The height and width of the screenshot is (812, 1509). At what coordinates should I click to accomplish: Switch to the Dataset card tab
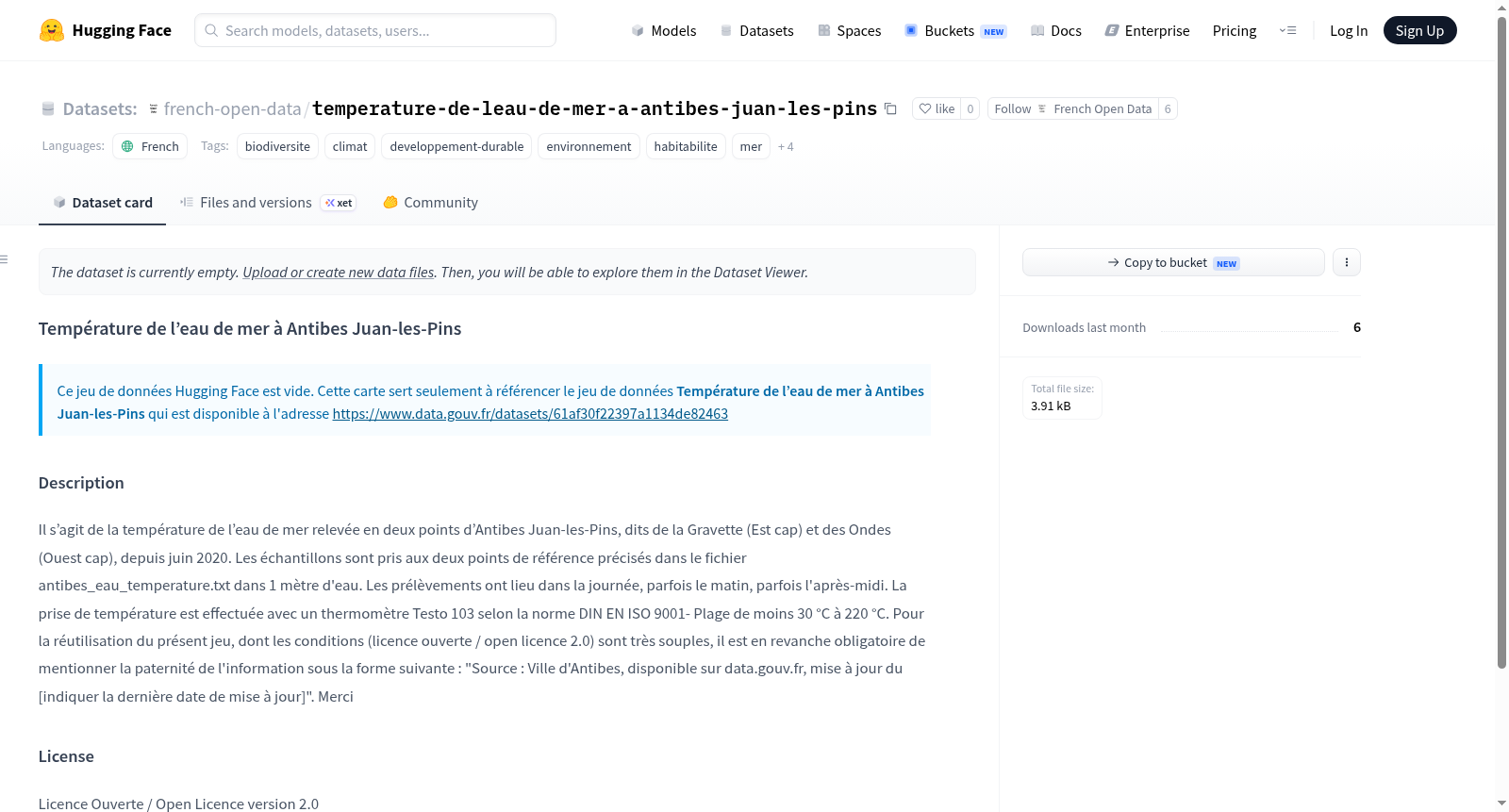coord(102,202)
